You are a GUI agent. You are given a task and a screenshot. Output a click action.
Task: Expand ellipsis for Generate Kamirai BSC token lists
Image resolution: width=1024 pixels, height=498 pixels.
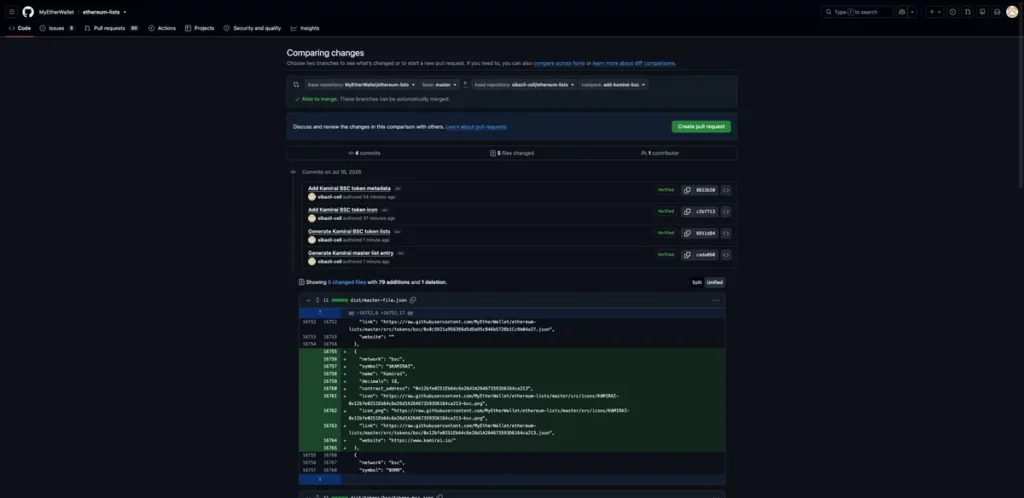pos(397,231)
